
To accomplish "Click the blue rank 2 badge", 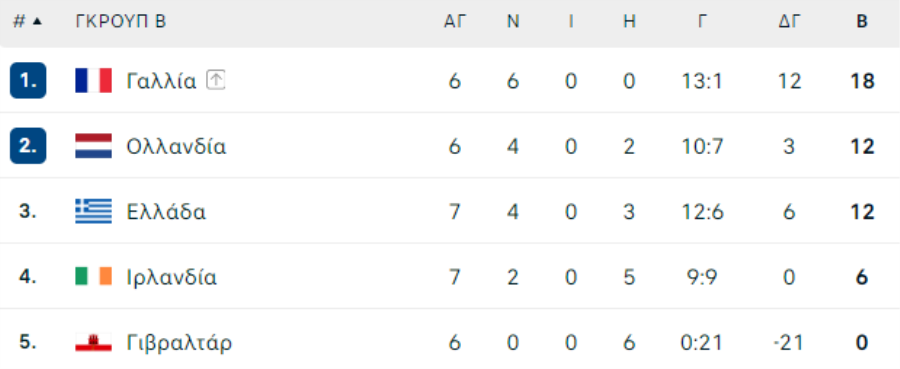I will [28, 146].
